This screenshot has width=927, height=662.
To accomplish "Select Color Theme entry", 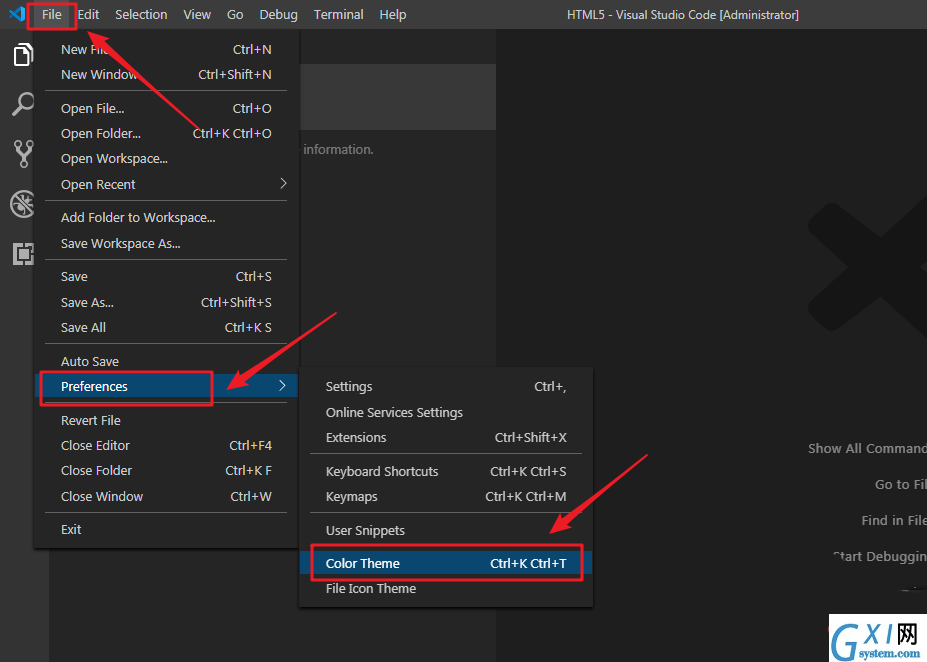I will [446, 563].
